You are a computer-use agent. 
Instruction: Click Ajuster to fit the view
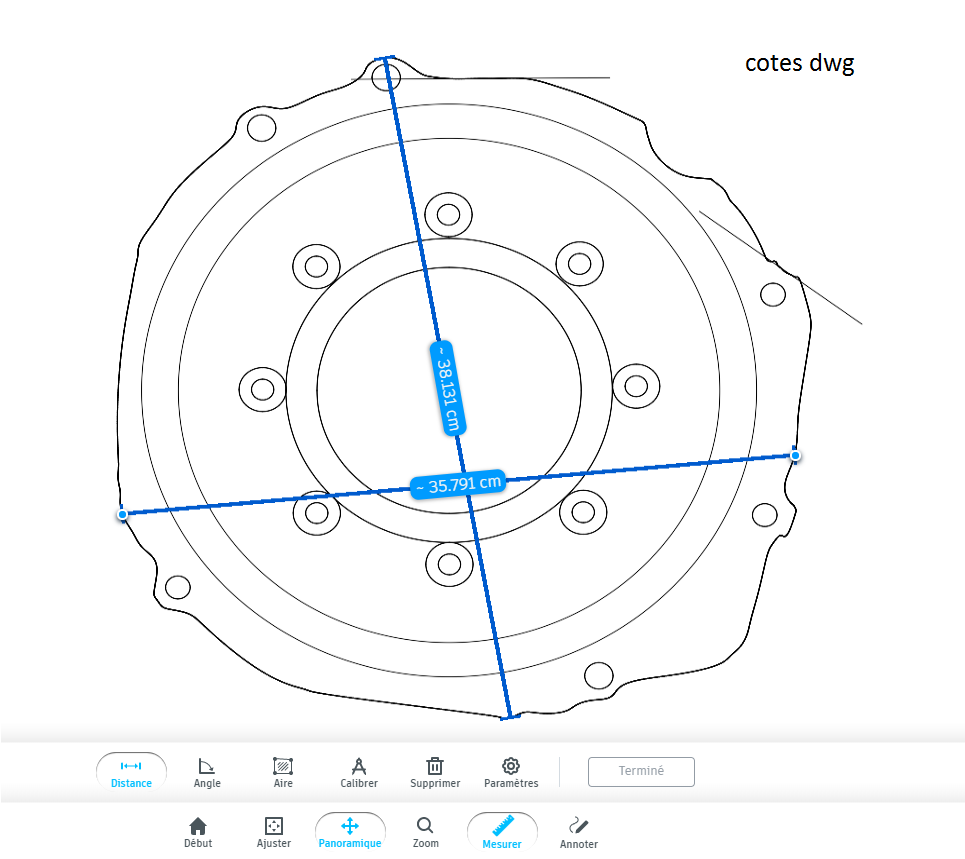point(274,833)
